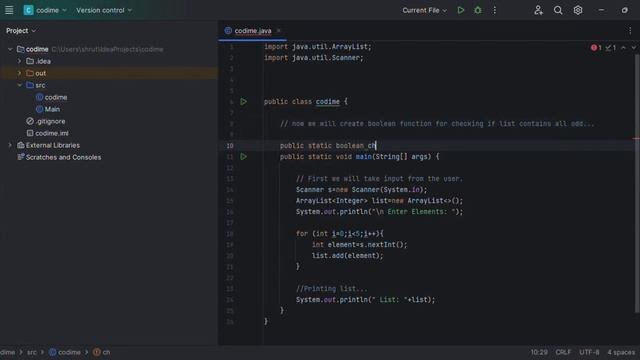Image resolution: width=640 pixels, height=360 pixels.
Task: Open Current File run configuration dropdown
Action: [x=424, y=10]
